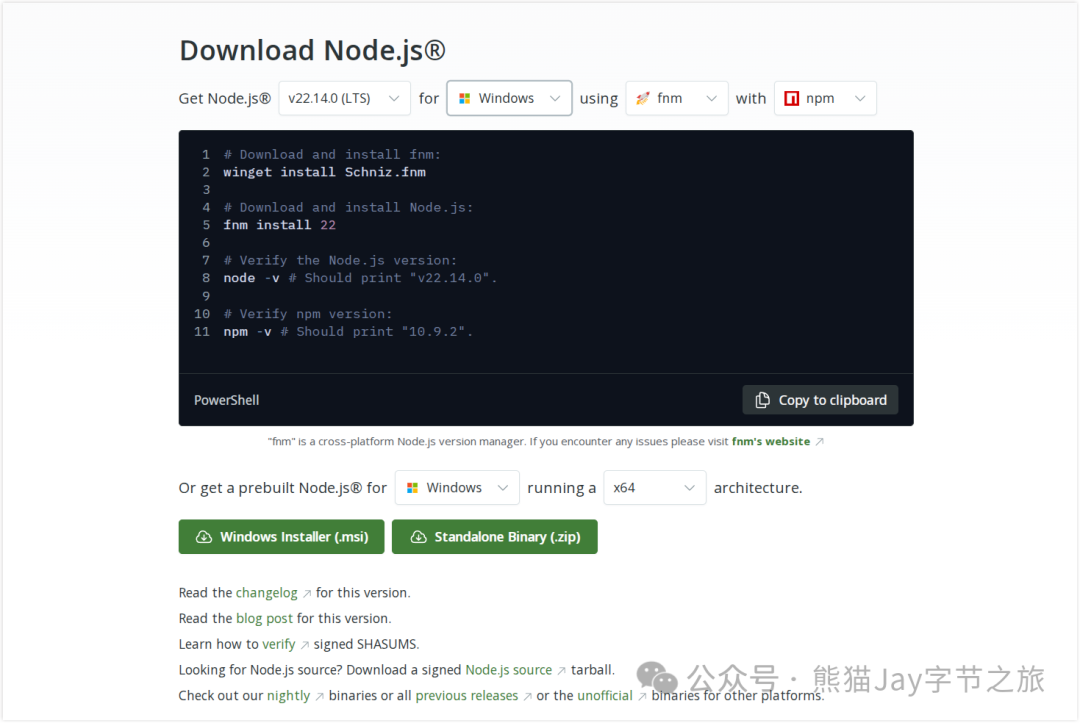The width and height of the screenshot is (1080, 723).
Task: Open the Node.js source link
Action: [509, 670]
